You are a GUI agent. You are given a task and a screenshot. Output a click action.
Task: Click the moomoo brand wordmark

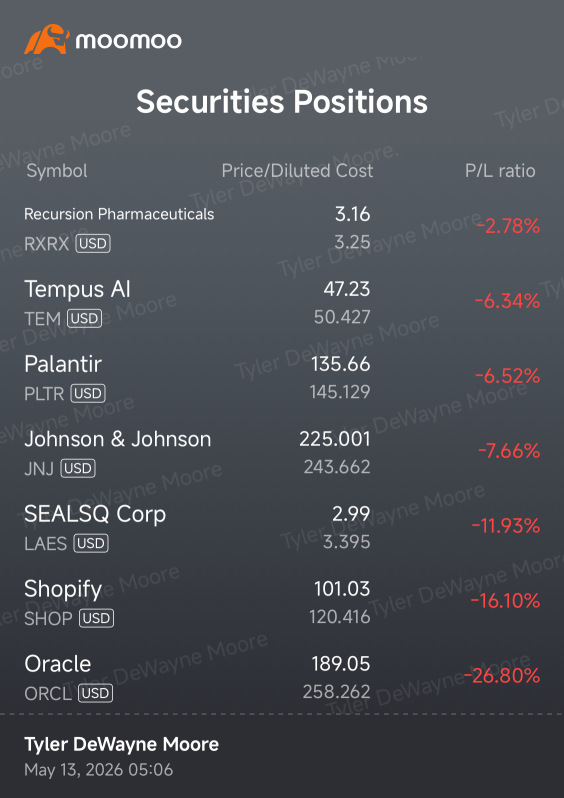pos(128,40)
